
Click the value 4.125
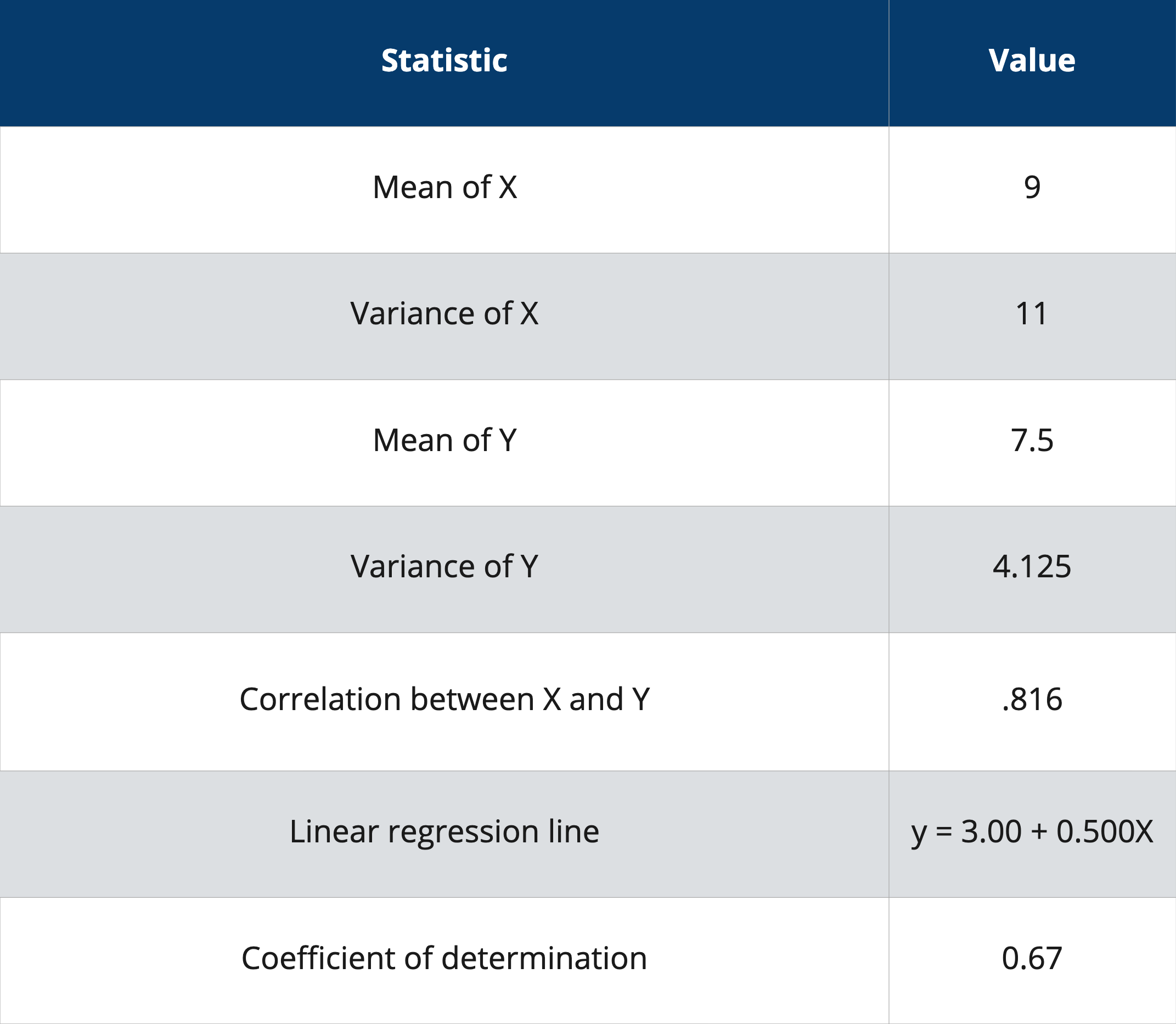click(x=1032, y=567)
